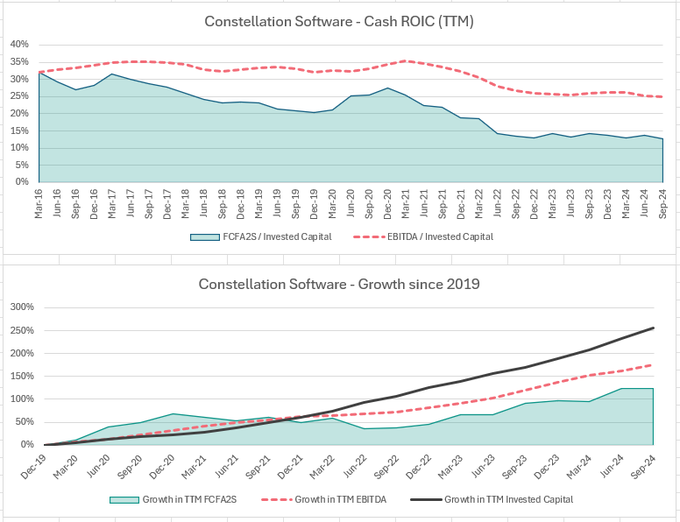
Task: Select the Growth since 2019 chart title
Action: (339, 284)
